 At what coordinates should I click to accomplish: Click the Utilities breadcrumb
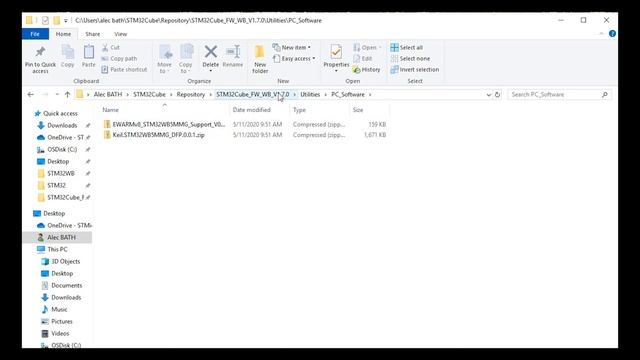(x=310, y=95)
